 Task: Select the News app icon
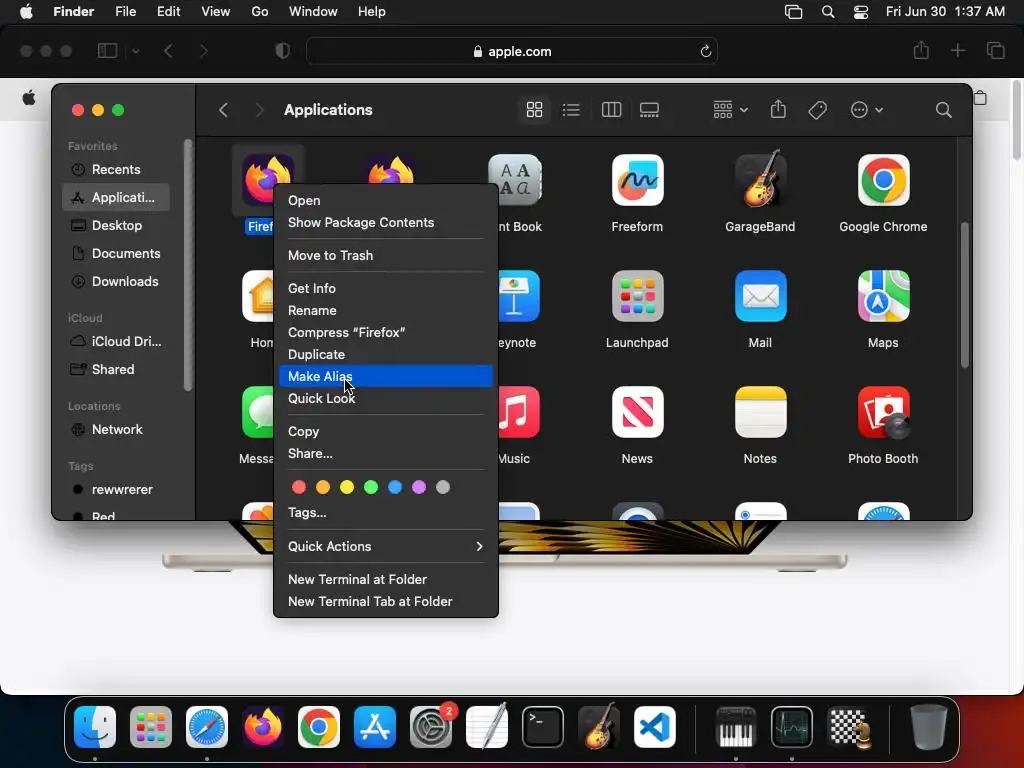coord(637,412)
